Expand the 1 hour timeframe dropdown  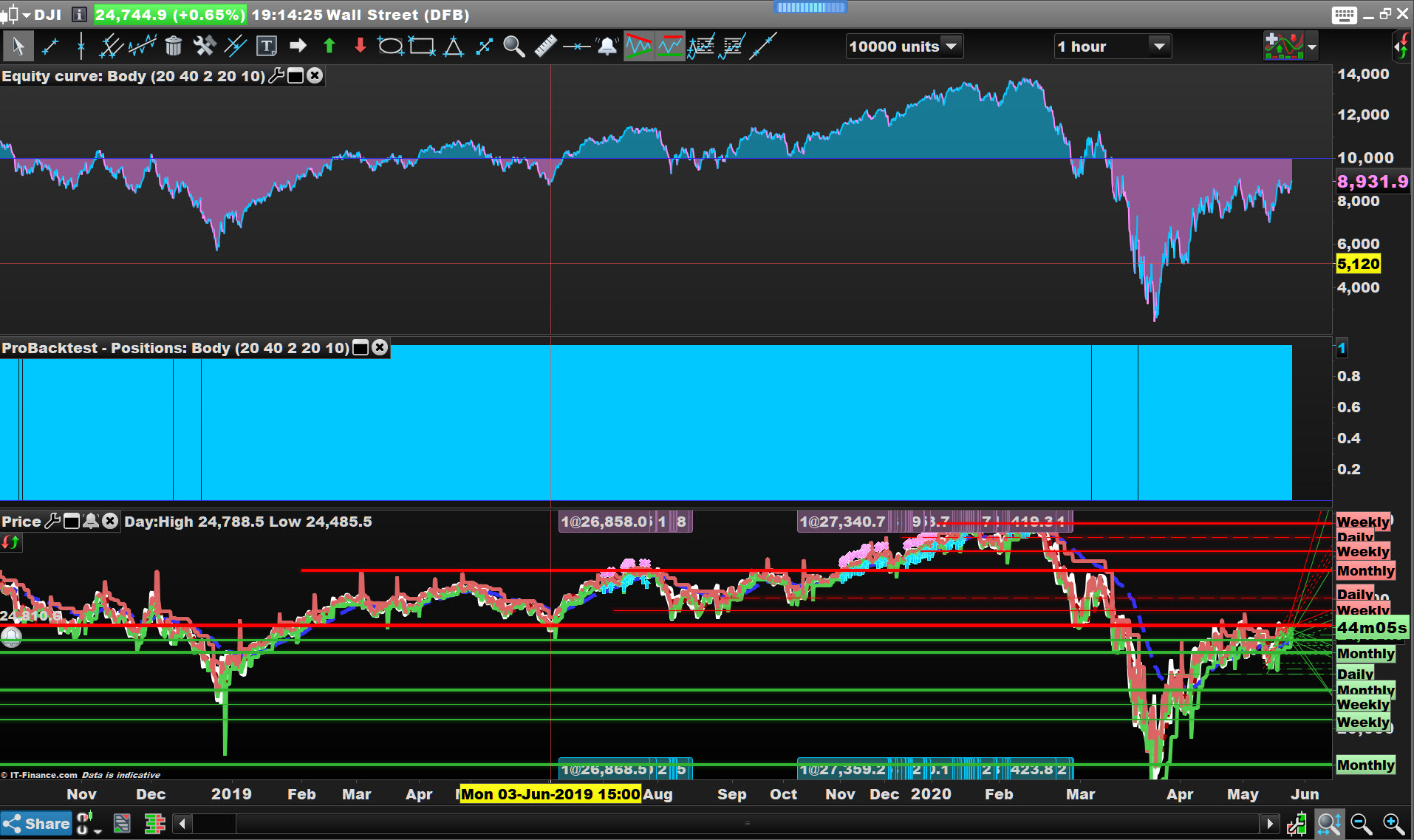pos(1113,47)
